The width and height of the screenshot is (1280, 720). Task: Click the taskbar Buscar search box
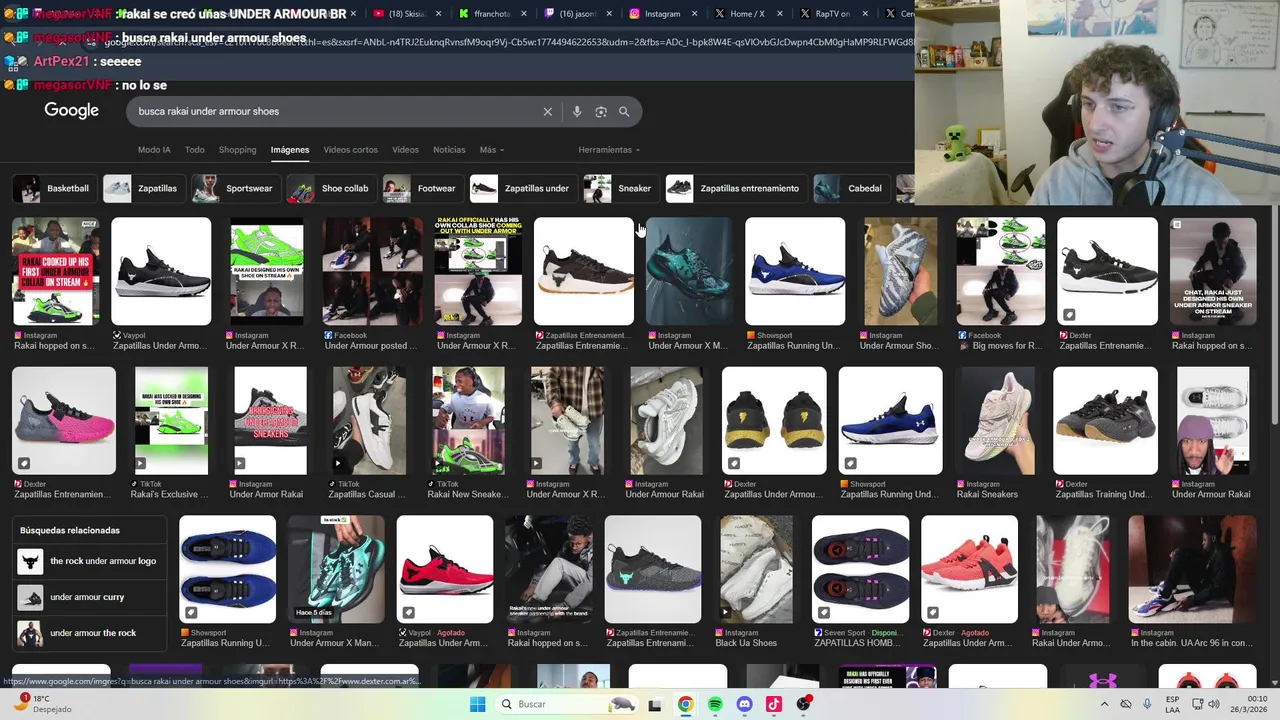click(x=567, y=704)
